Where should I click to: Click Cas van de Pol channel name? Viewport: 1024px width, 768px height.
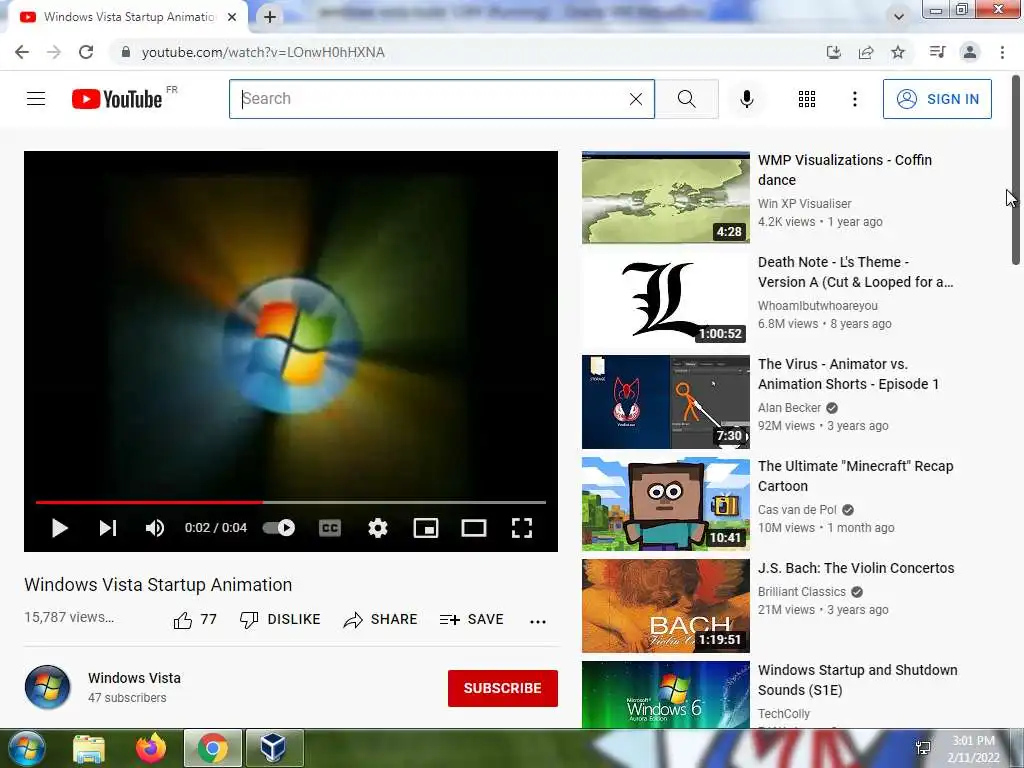[x=797, y=509]
